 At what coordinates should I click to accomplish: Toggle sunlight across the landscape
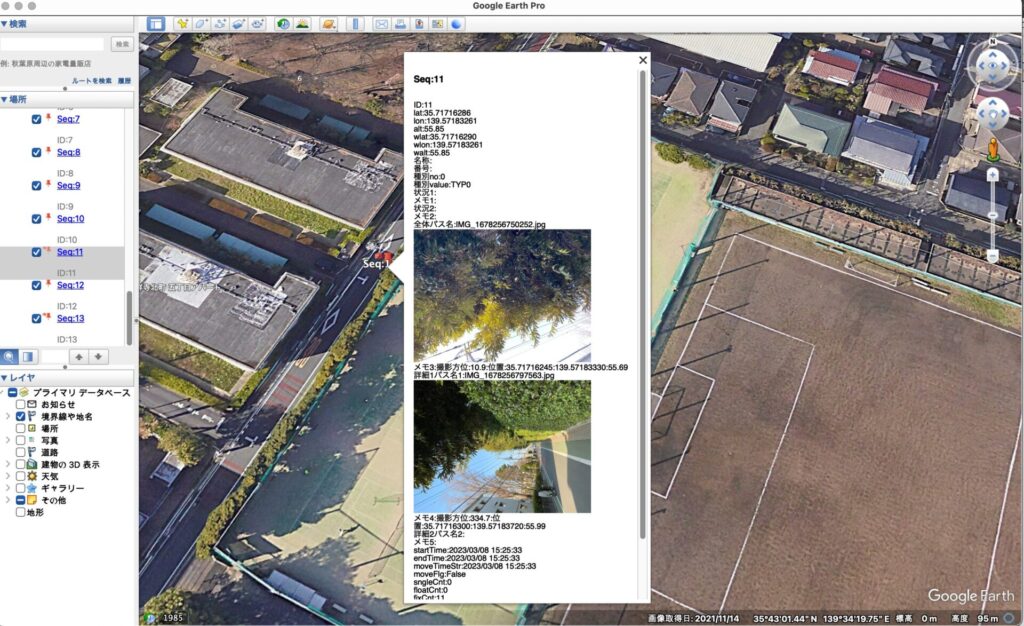click(302, 24)
